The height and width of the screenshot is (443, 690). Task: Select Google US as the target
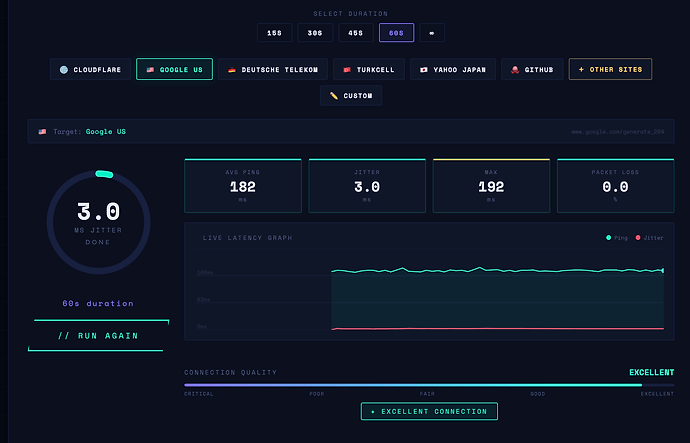click(x=174, y=69)
